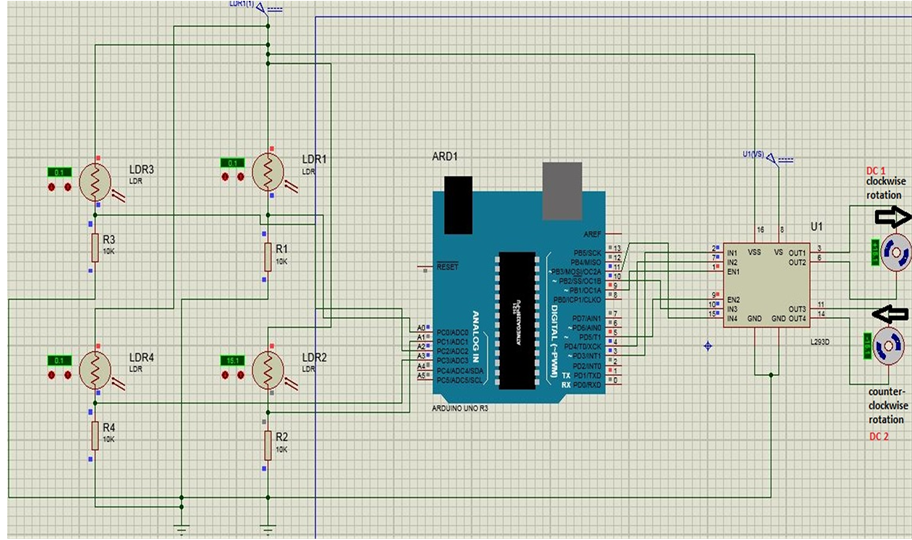
Task: Click the LDR1 photoresistor symbol
Action: pyautogui.click(x=268, y=172)
